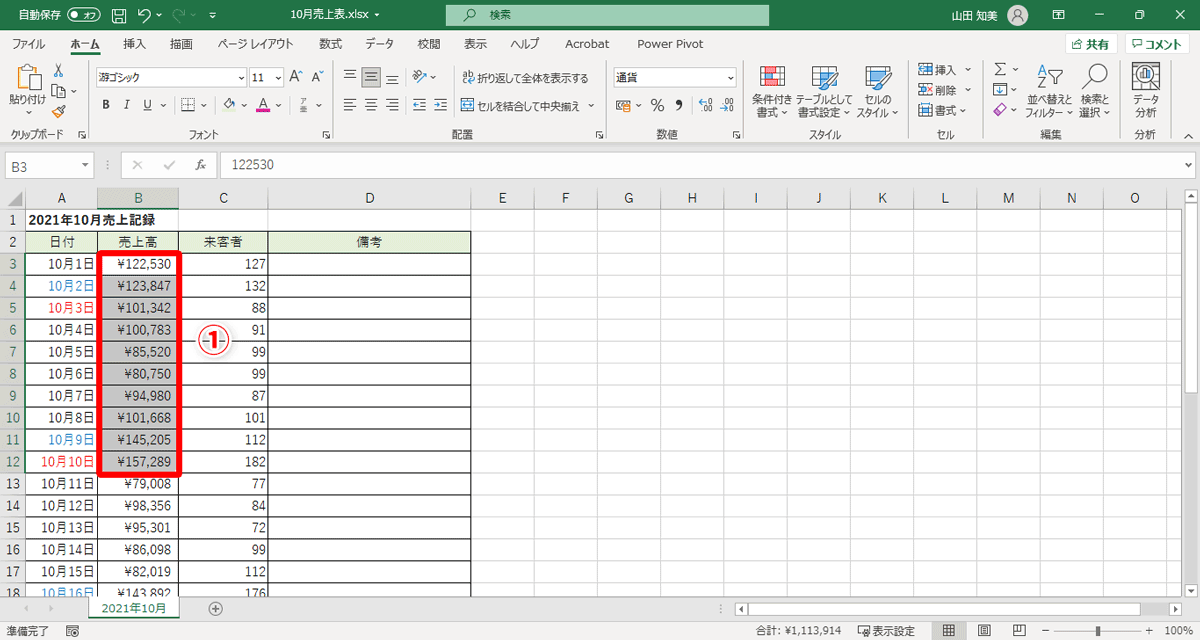
Task: Open テーブルとして書式設定
Action: (825, 92)
